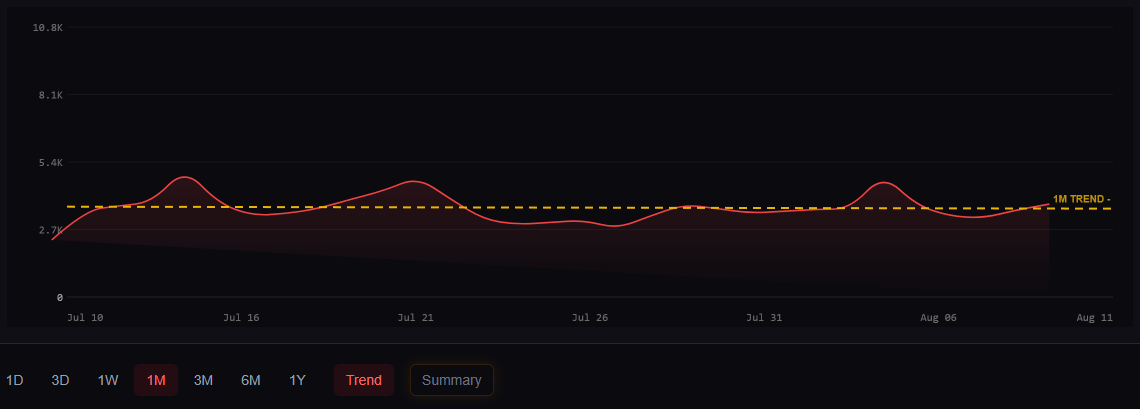Show the 1Y time range
Viewport: 1140px width, 409px height.
tap(297, 380)
